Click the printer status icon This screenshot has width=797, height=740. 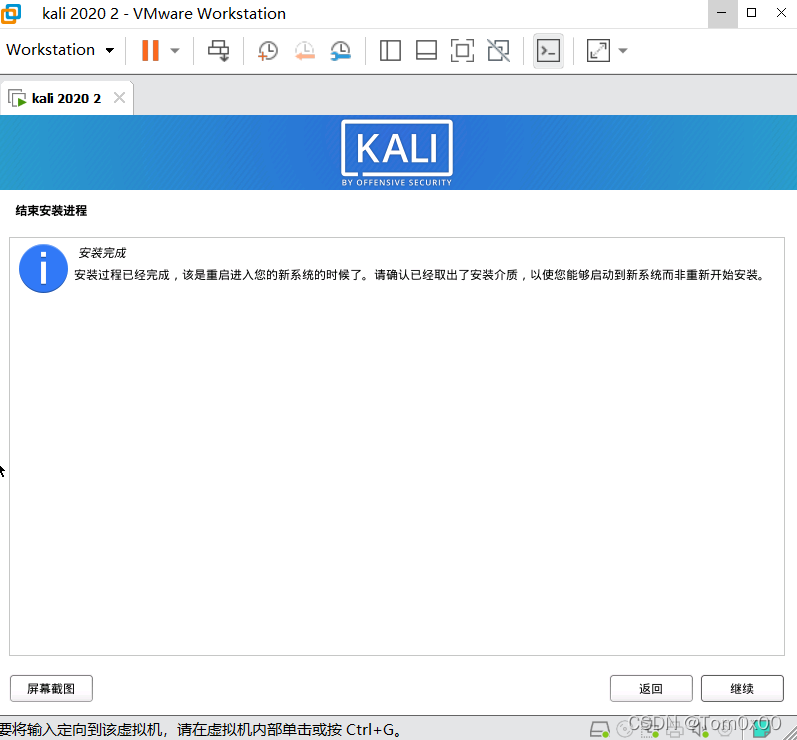coord(675,729)
